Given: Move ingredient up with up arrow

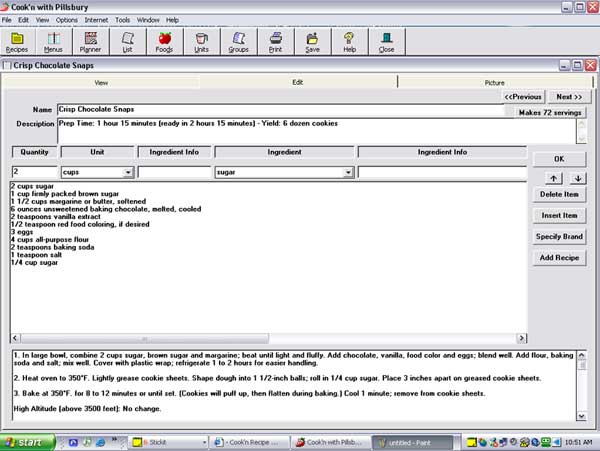Looking at the screenshot, I should [x=554, y=178].
